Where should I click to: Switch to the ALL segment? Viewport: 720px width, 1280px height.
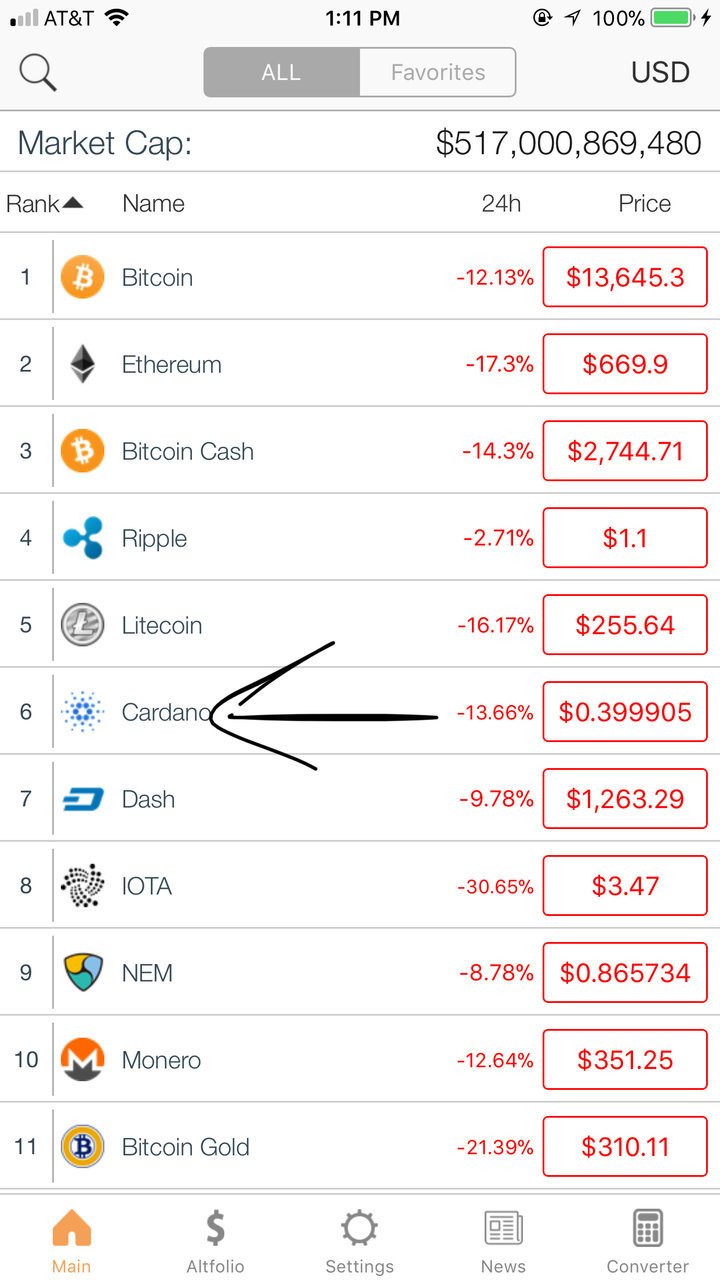pos(281,72)
